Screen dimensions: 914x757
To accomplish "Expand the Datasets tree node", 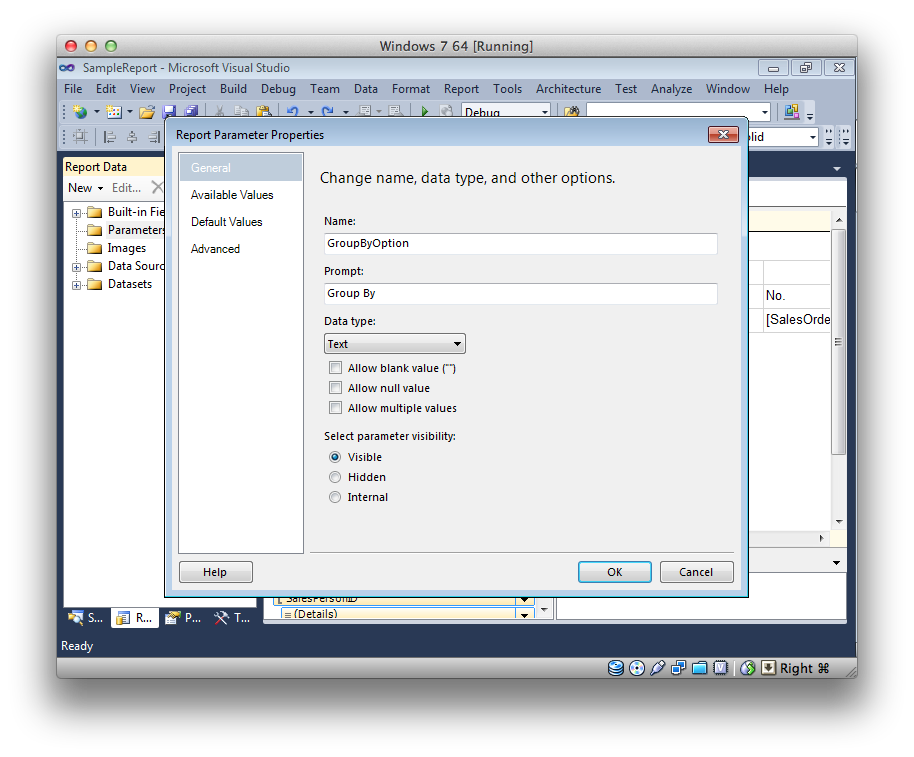I will [x=76, y=286].
